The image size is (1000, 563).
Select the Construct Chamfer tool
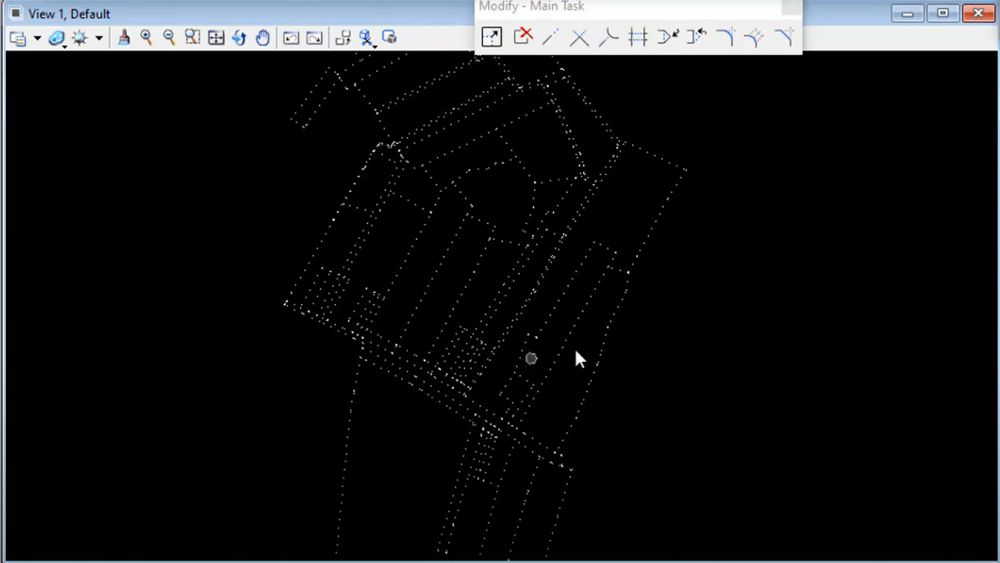784,36
